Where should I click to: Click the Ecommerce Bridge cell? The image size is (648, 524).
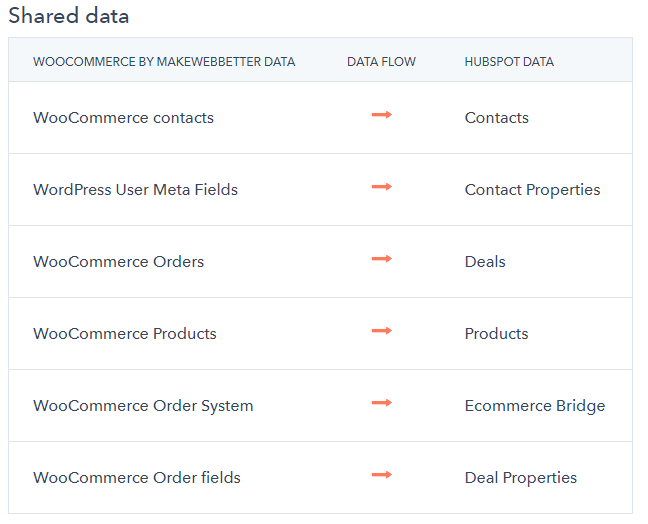click(x=535, y=406)
